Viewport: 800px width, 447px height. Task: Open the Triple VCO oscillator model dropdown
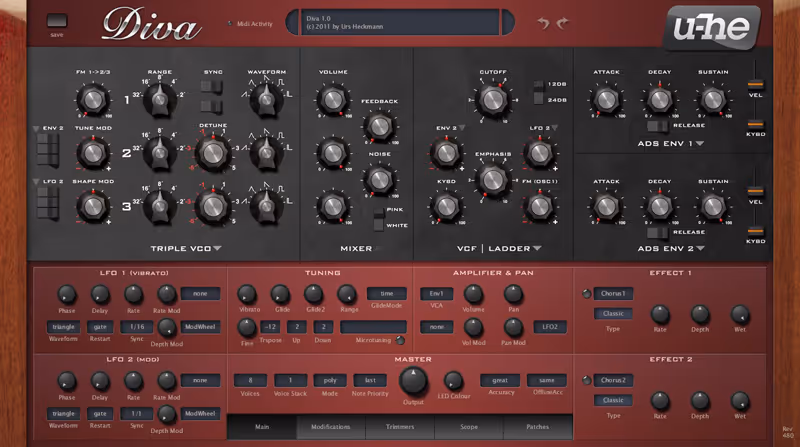(x=217, y=248)
